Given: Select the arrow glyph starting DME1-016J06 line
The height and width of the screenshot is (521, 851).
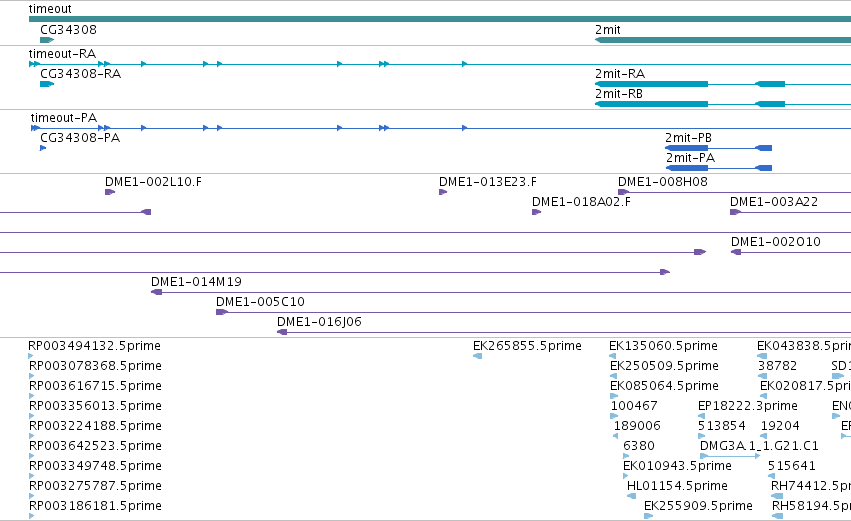Looking at the screenshot, I should 282,332.
